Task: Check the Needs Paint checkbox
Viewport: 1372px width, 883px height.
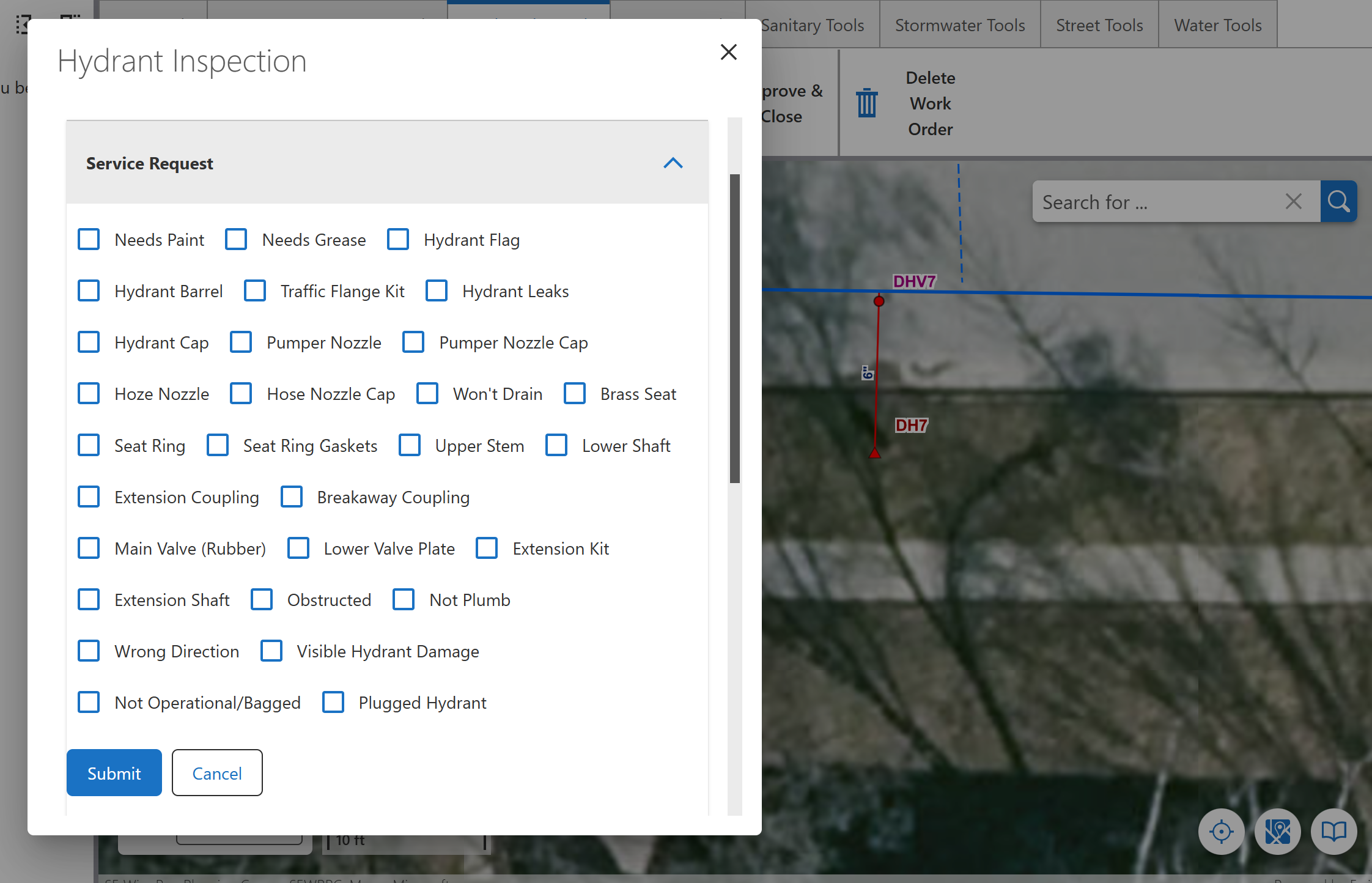Action: [x=89, y=239]
